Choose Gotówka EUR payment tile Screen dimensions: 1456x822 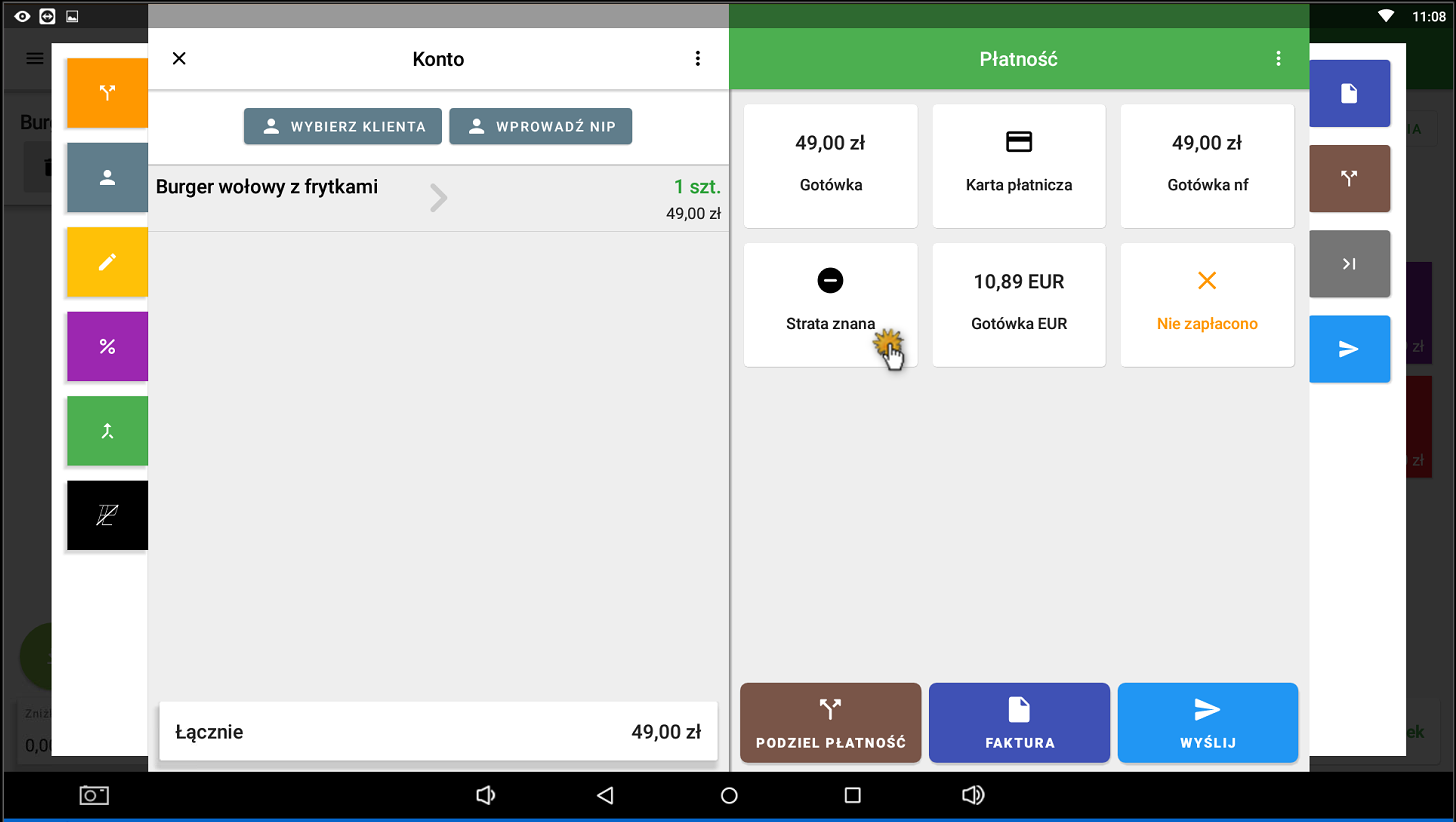pos(1018,304)
